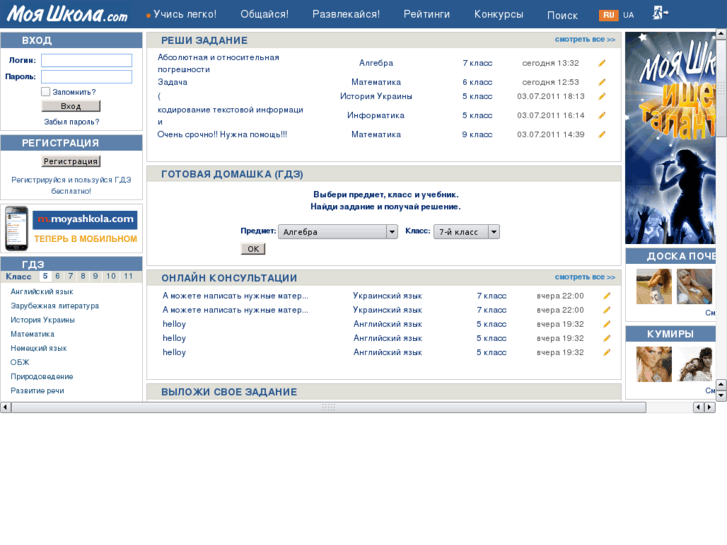Click pencil icon in second helloy consultation row
Viewport: 727px width, 545px height.
(606, 338)
